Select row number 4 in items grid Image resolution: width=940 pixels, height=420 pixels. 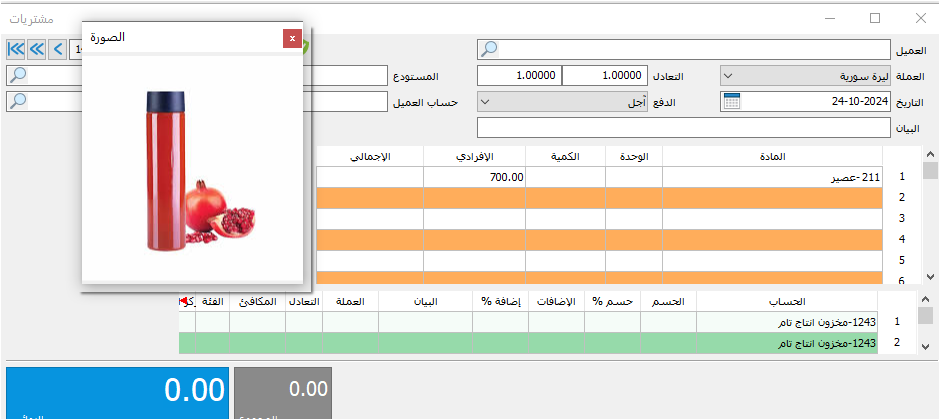click(x=901, y=240)
